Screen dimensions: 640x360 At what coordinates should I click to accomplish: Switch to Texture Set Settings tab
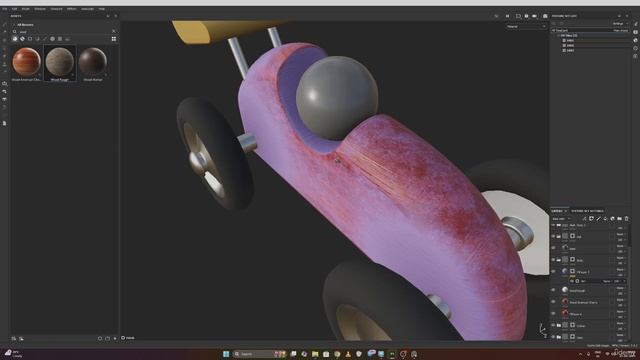pos(587,211)
